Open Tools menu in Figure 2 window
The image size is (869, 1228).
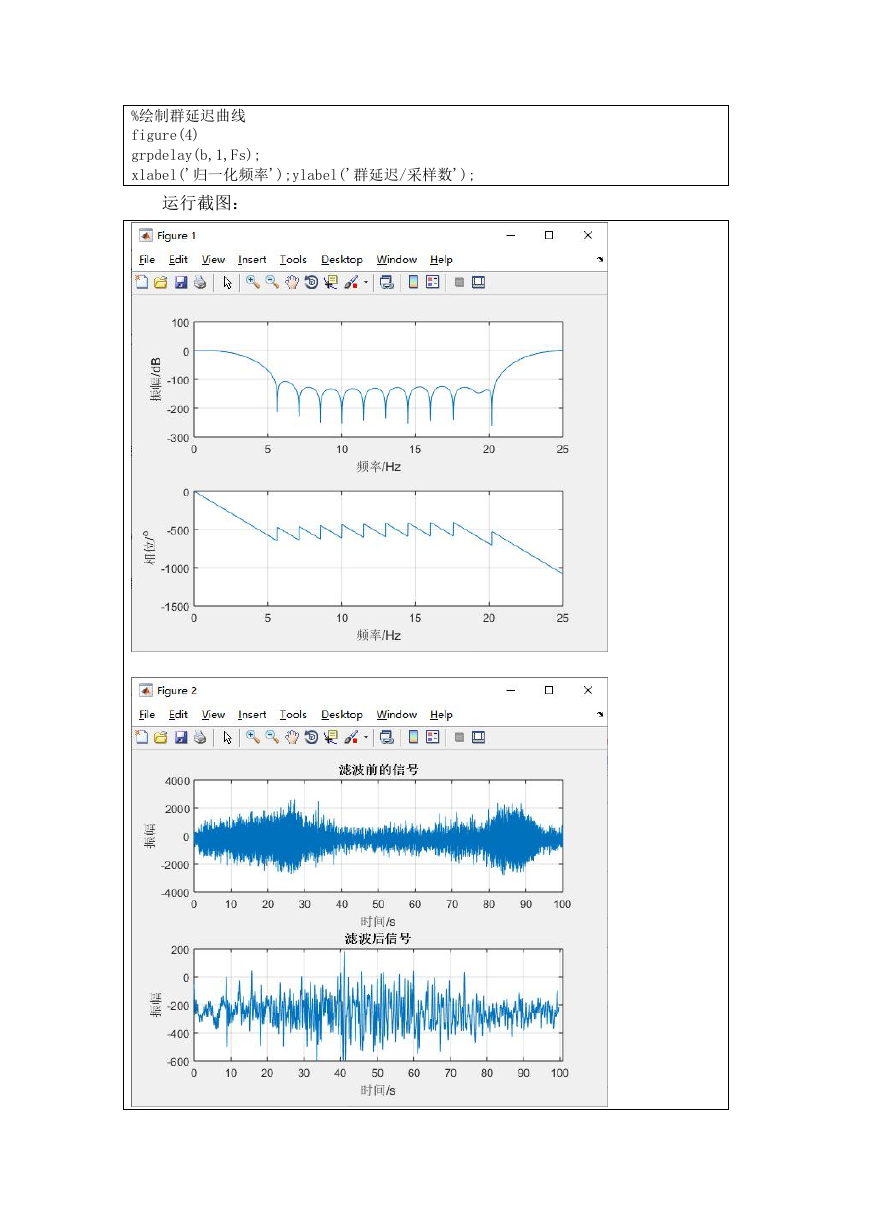(x=293, y=715)
